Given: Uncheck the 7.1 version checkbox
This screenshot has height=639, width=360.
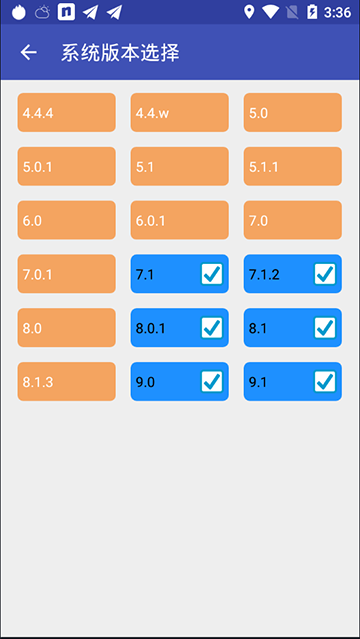Looking at the screenshot, I should tap(212, 274).
